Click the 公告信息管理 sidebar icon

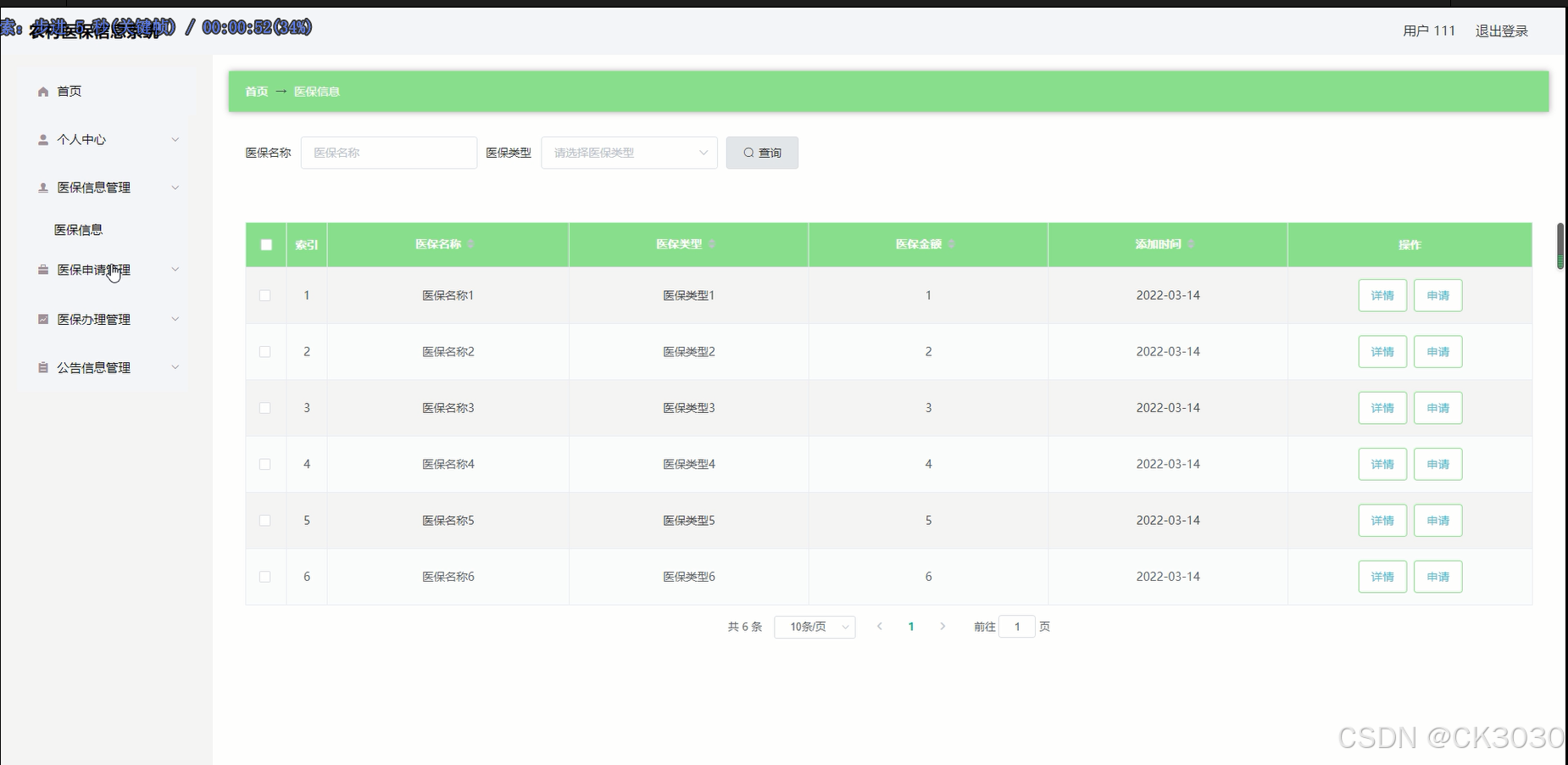(x=42, y=367)
